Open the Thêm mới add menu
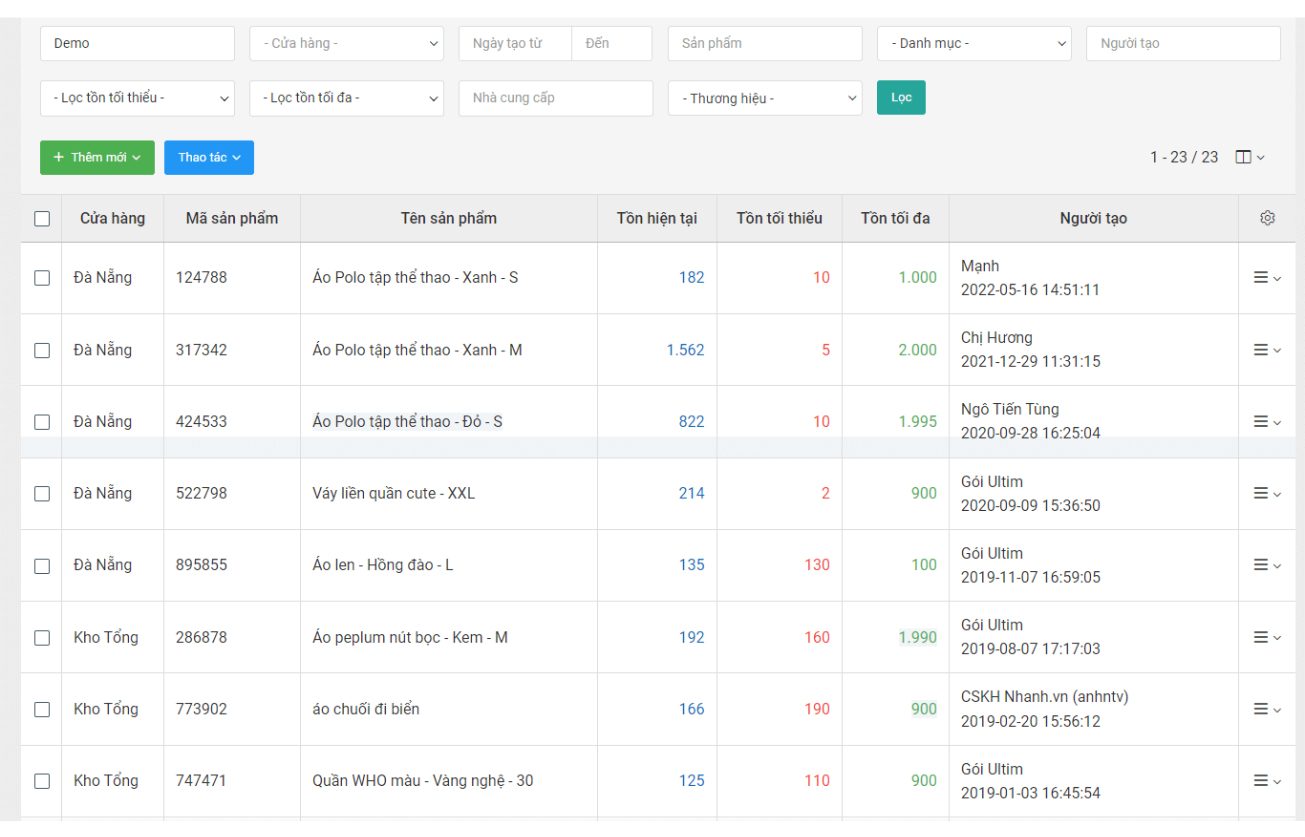The height and width of the screenshot is (837, 1305). 97,158
